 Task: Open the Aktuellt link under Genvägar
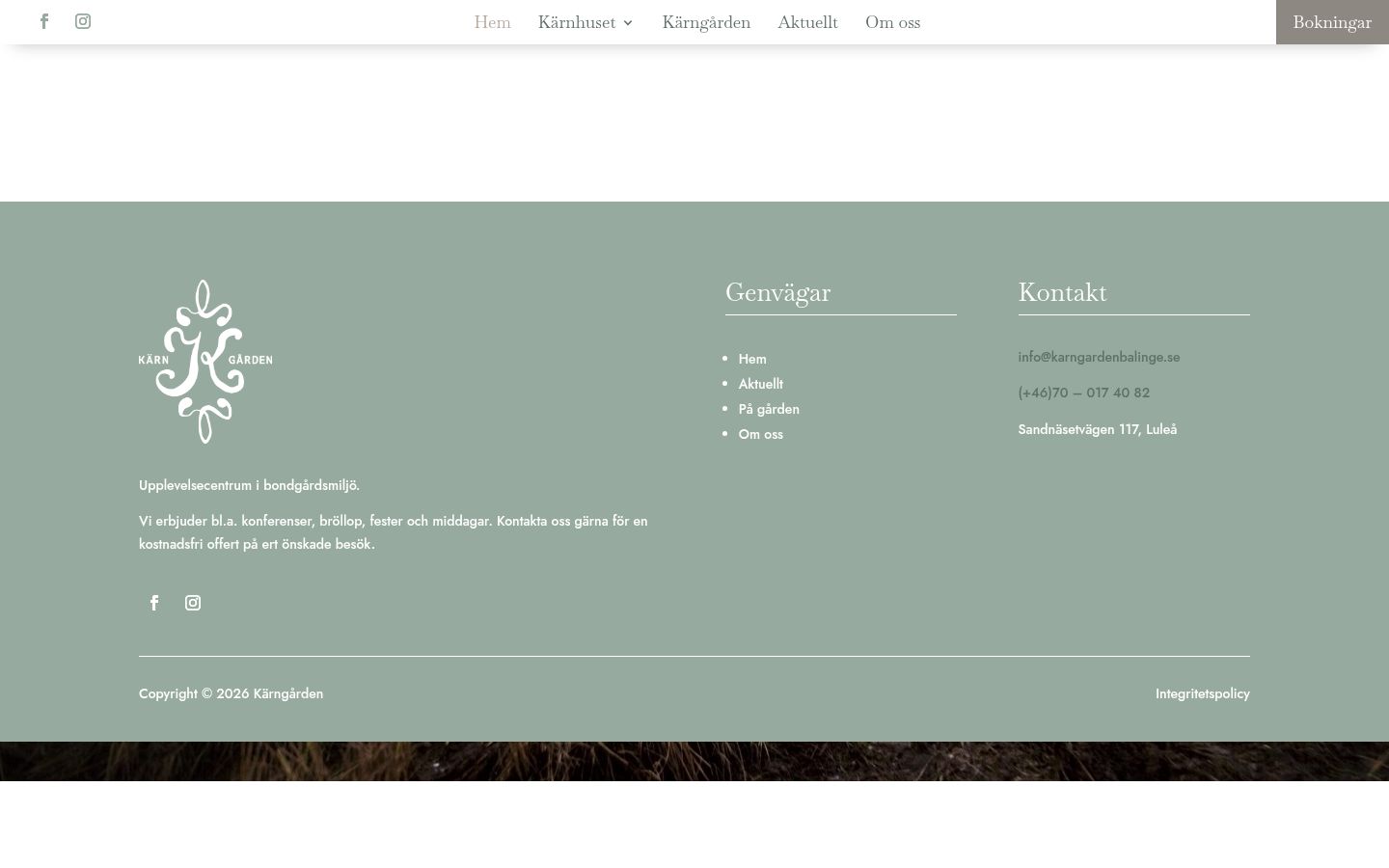point(761,384)
